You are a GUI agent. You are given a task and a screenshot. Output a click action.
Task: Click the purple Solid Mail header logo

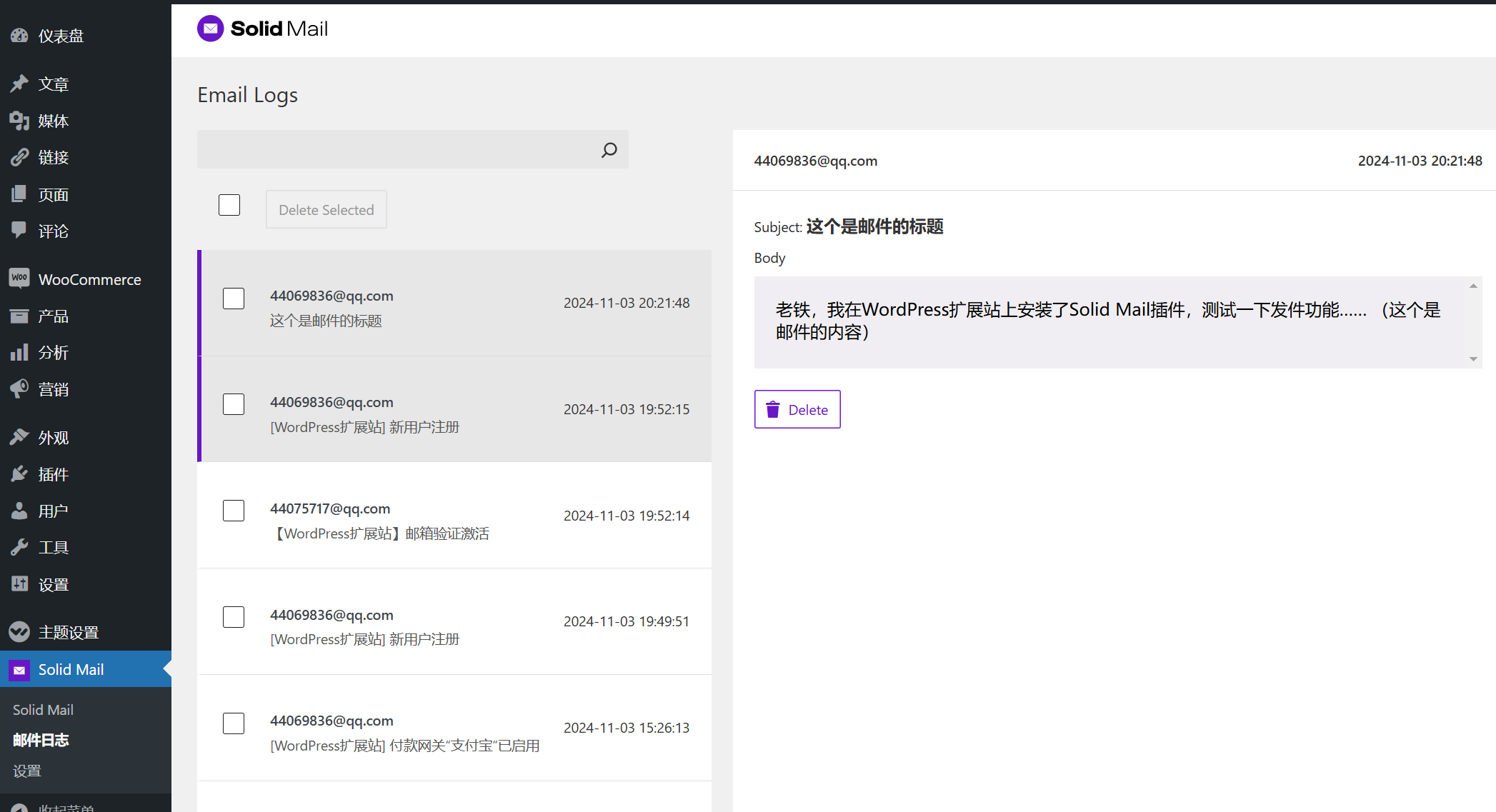210,29
